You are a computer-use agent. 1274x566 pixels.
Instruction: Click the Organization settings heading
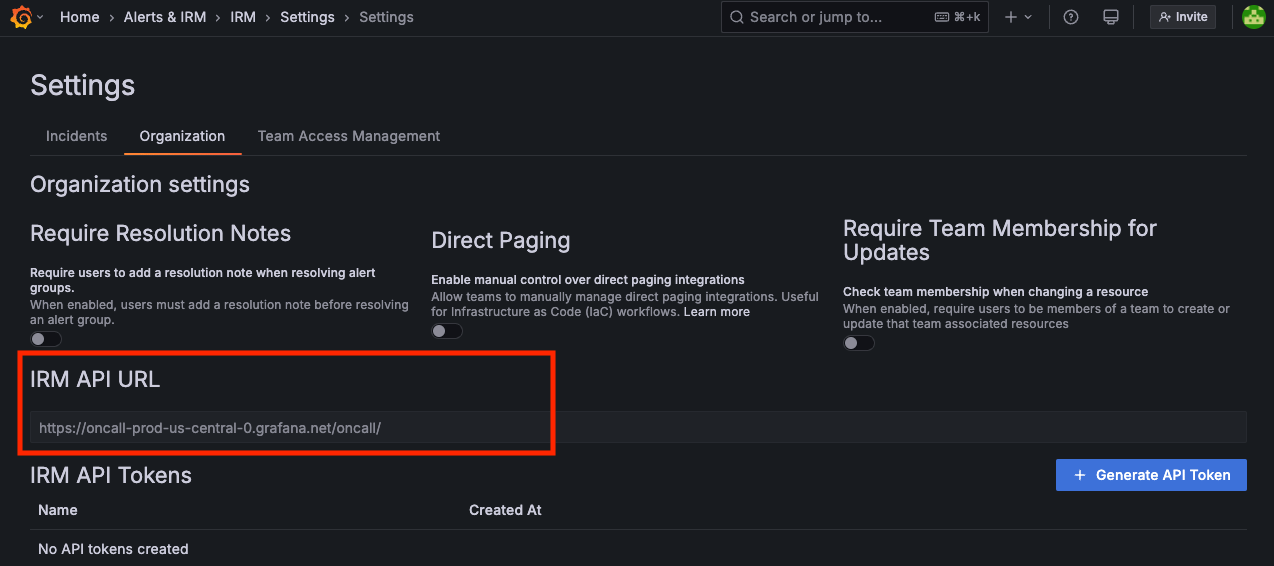pos(140,184)
